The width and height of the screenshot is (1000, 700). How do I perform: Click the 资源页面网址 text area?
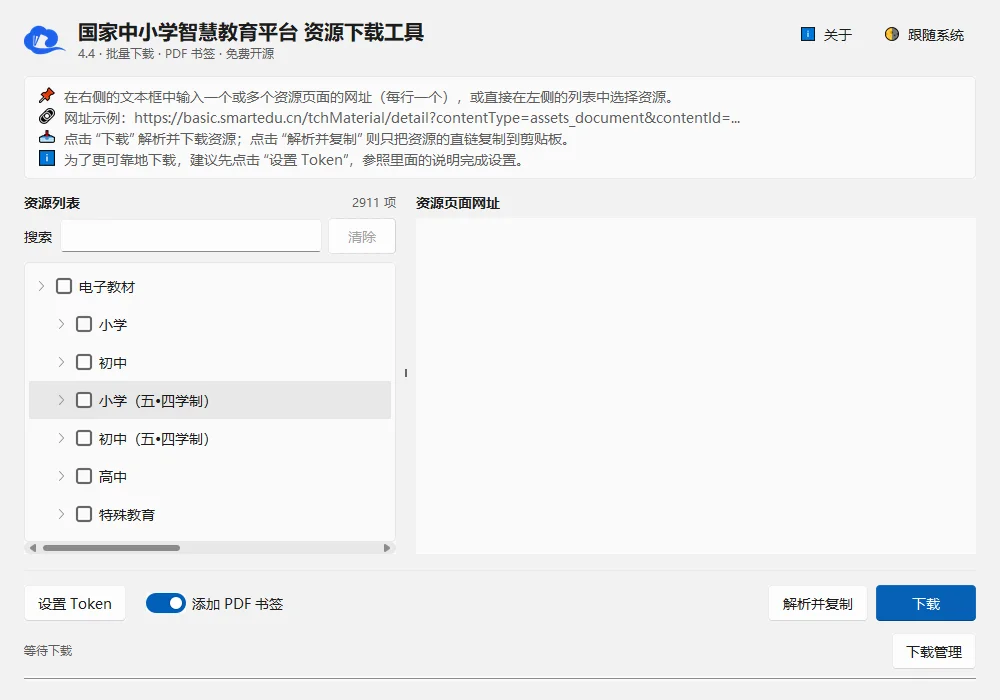pyautogui.click(x=696, y=386)
